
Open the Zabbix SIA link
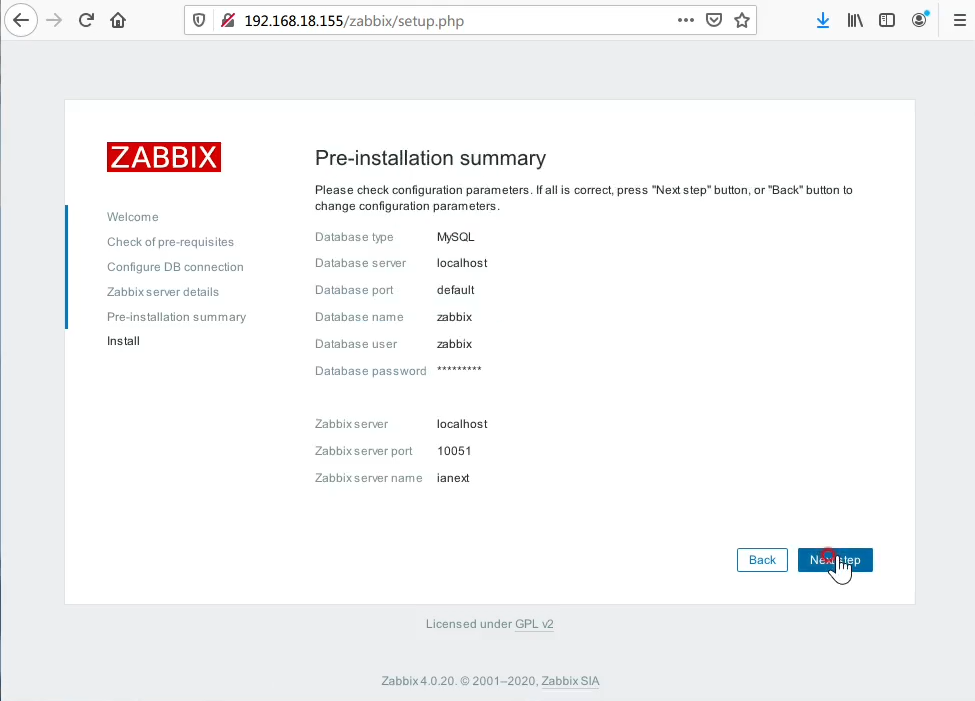tap(570, 681)
